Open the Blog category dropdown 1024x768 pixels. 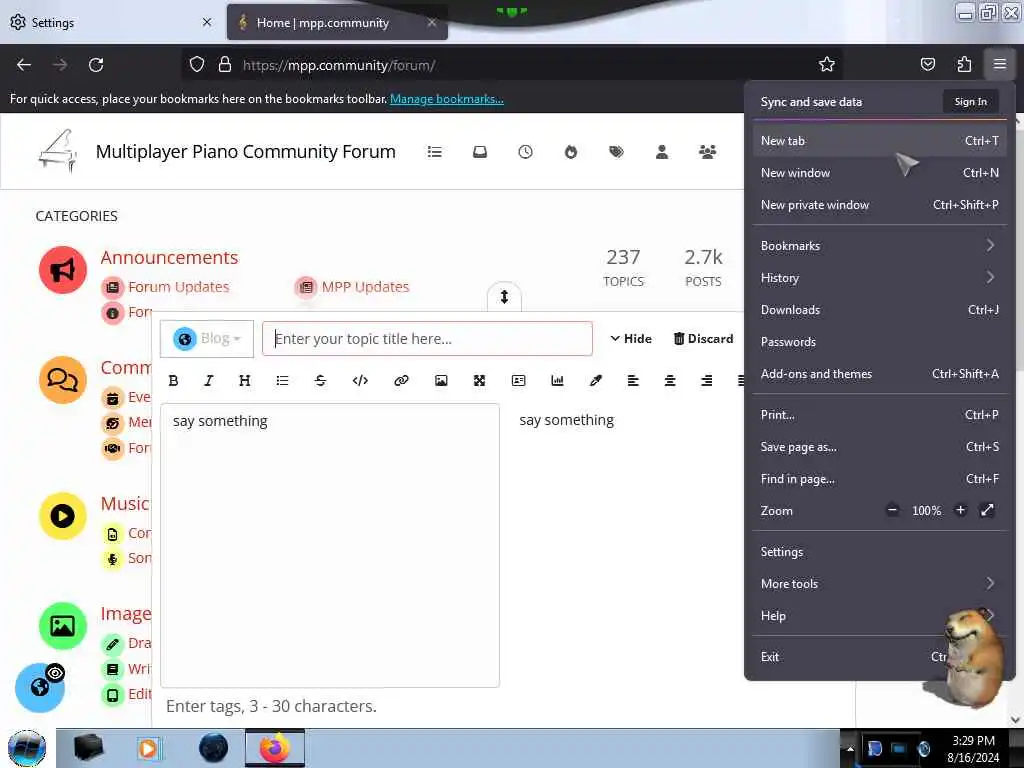point(206,339)
